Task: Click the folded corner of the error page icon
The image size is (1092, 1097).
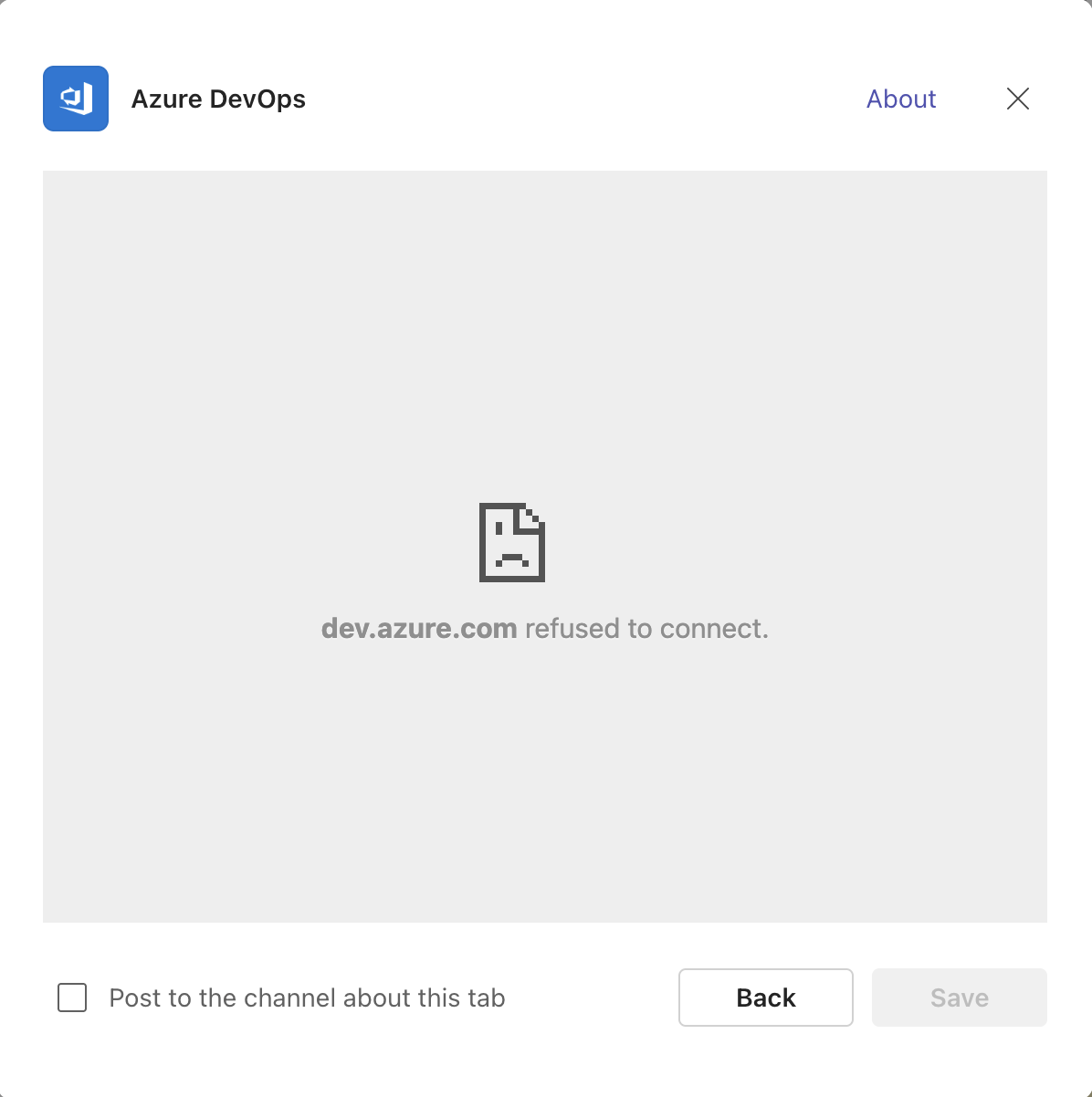Action: [x=532, y=518]
